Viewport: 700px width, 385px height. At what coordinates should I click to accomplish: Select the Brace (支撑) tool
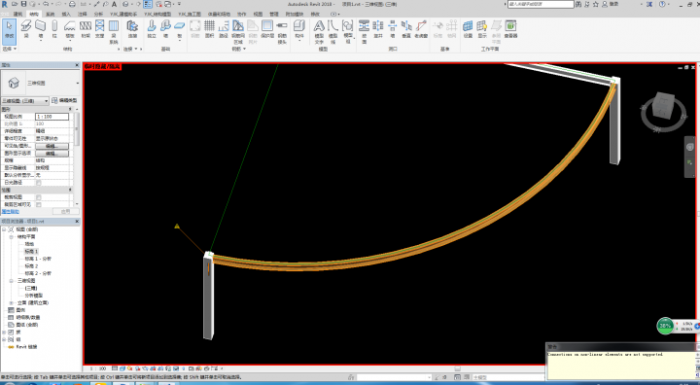click(100, 29)
